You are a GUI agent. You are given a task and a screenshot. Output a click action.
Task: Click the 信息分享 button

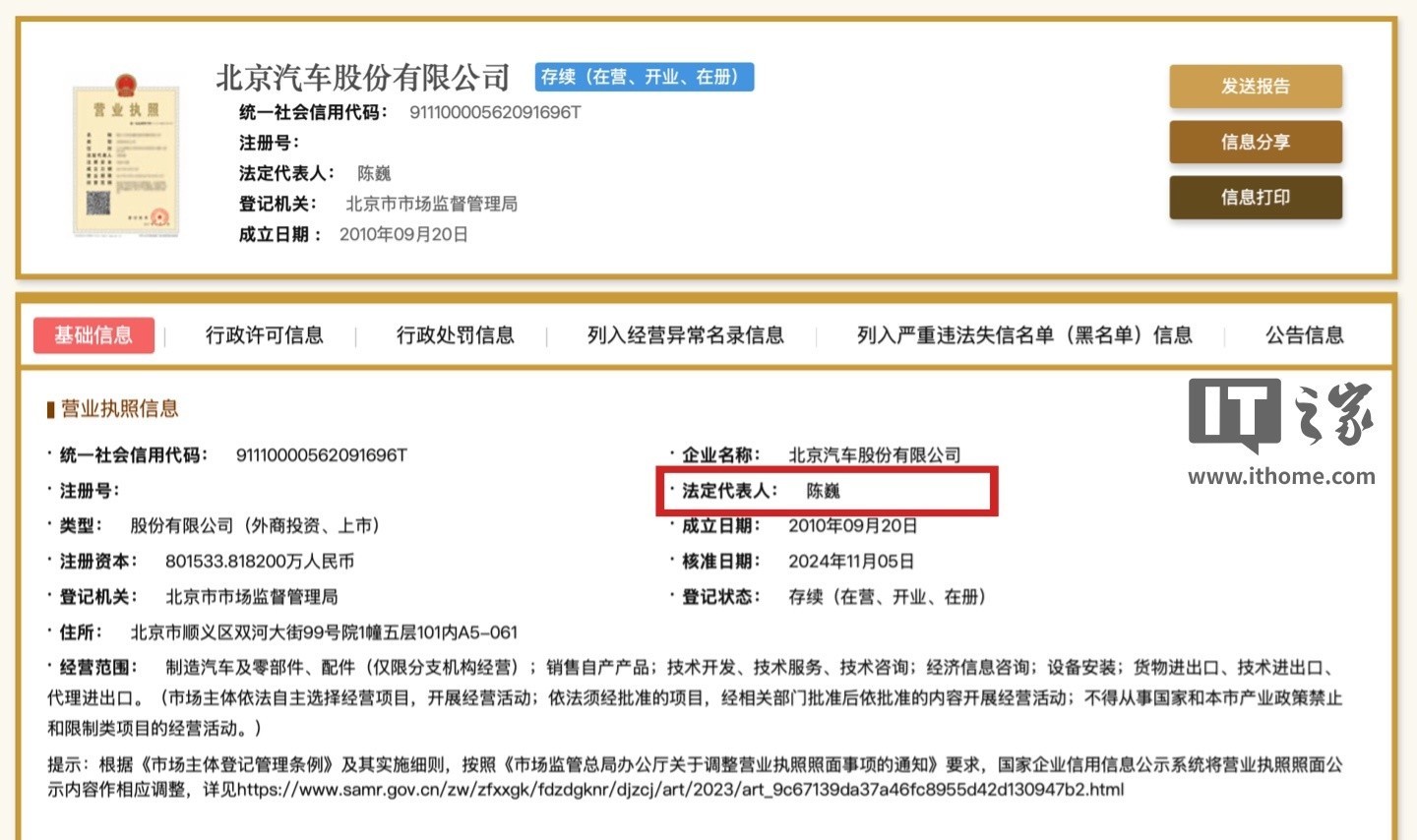coord(1255,142)
